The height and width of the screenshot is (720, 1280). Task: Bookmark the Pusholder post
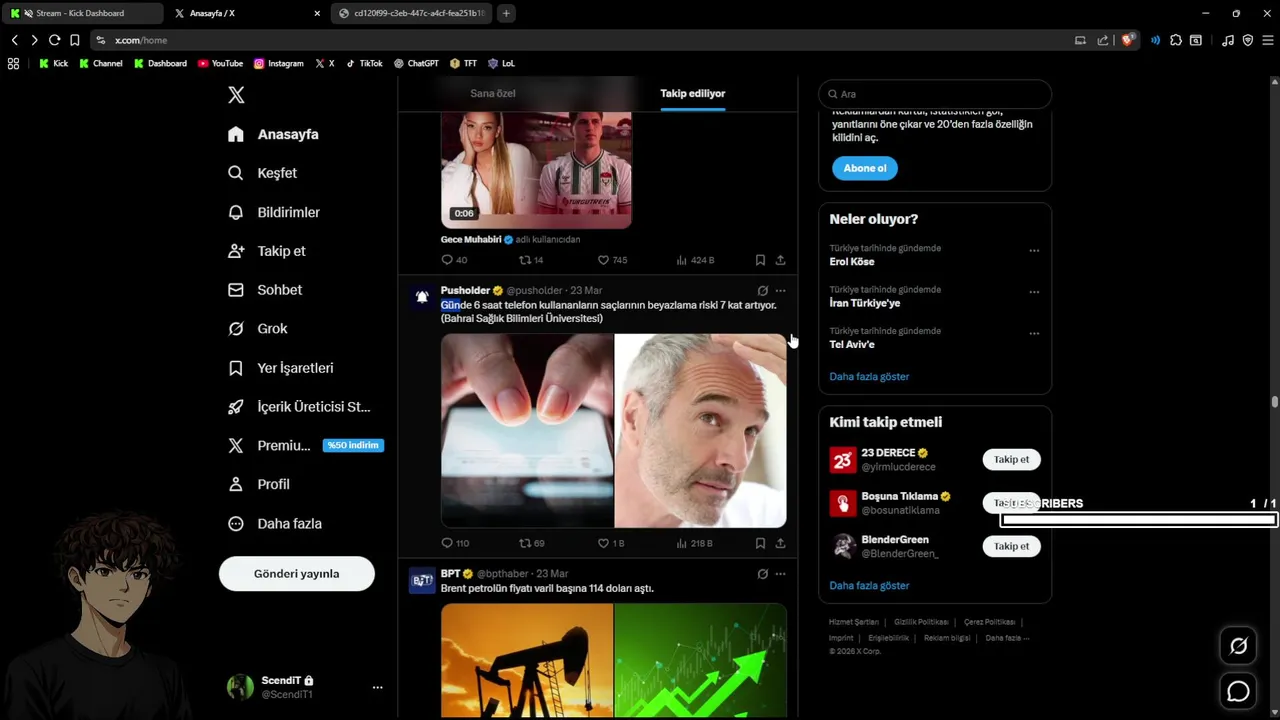[760, 543]
